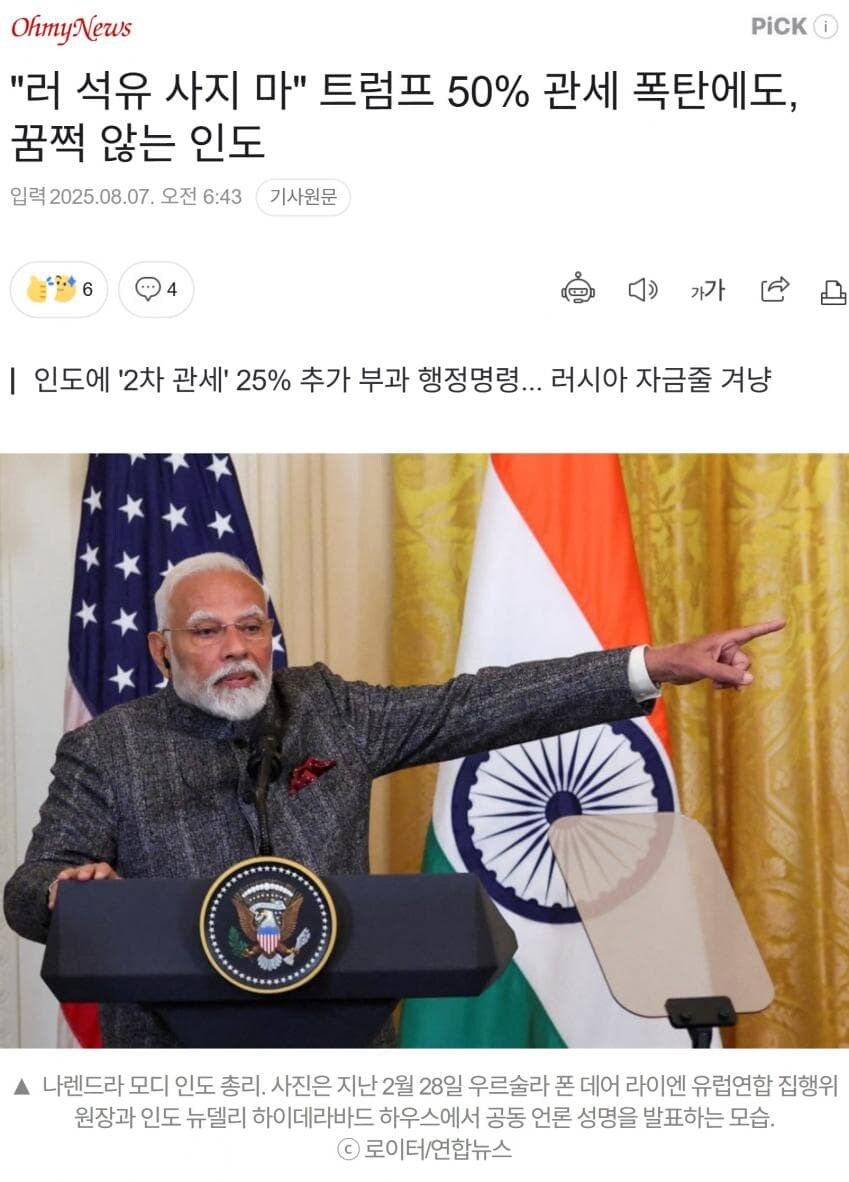Click the article date 2025.08.07
This screenshot has width=849, height=1182.
click(102, 197)
